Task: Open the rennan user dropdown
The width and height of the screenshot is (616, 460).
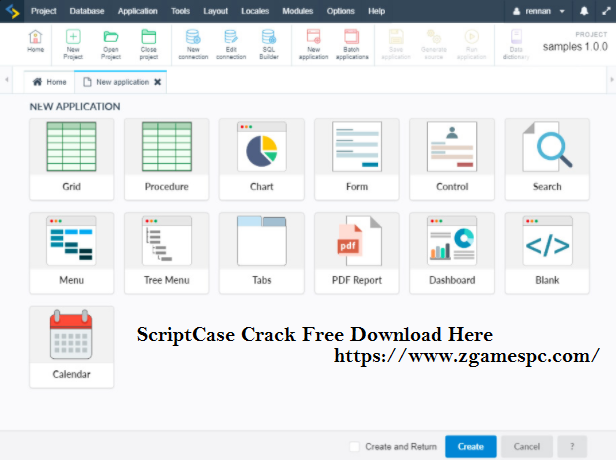Action: tap(539, 11)
